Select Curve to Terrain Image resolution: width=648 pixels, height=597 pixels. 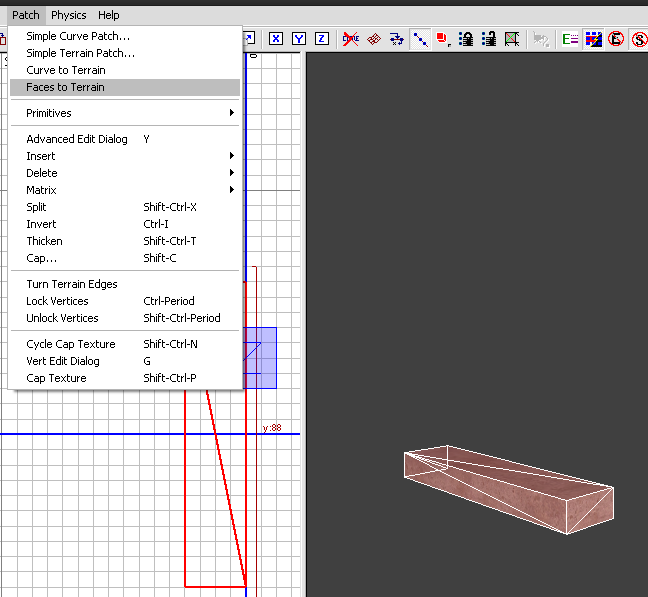click(125, 70)
